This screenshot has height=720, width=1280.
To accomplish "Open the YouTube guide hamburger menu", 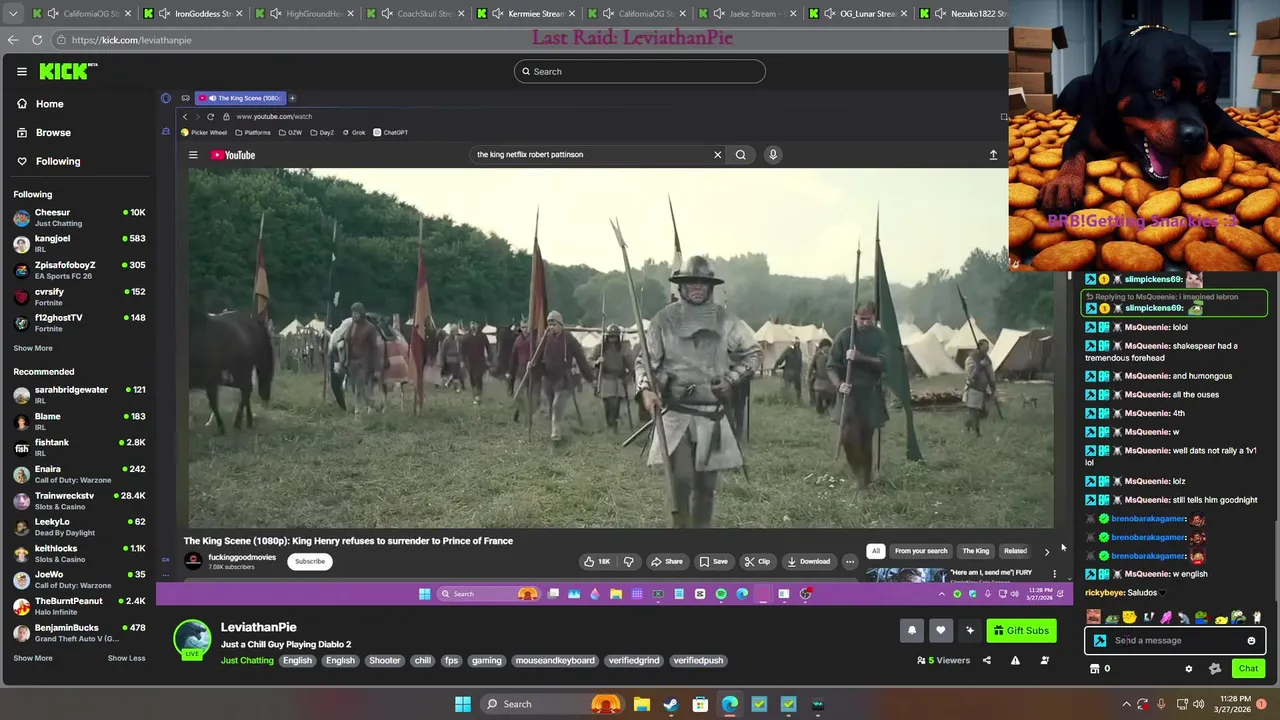I will pos(193,155).
